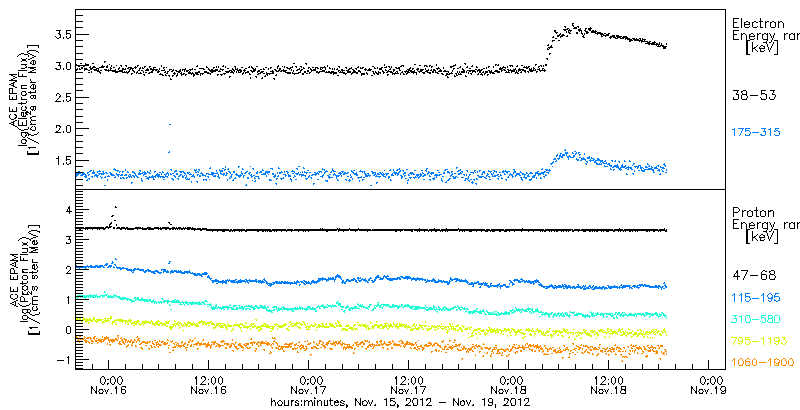Click the electron energy label 38-53
Viewport: 800px width, 410px height.
click(x=754, y=95)
